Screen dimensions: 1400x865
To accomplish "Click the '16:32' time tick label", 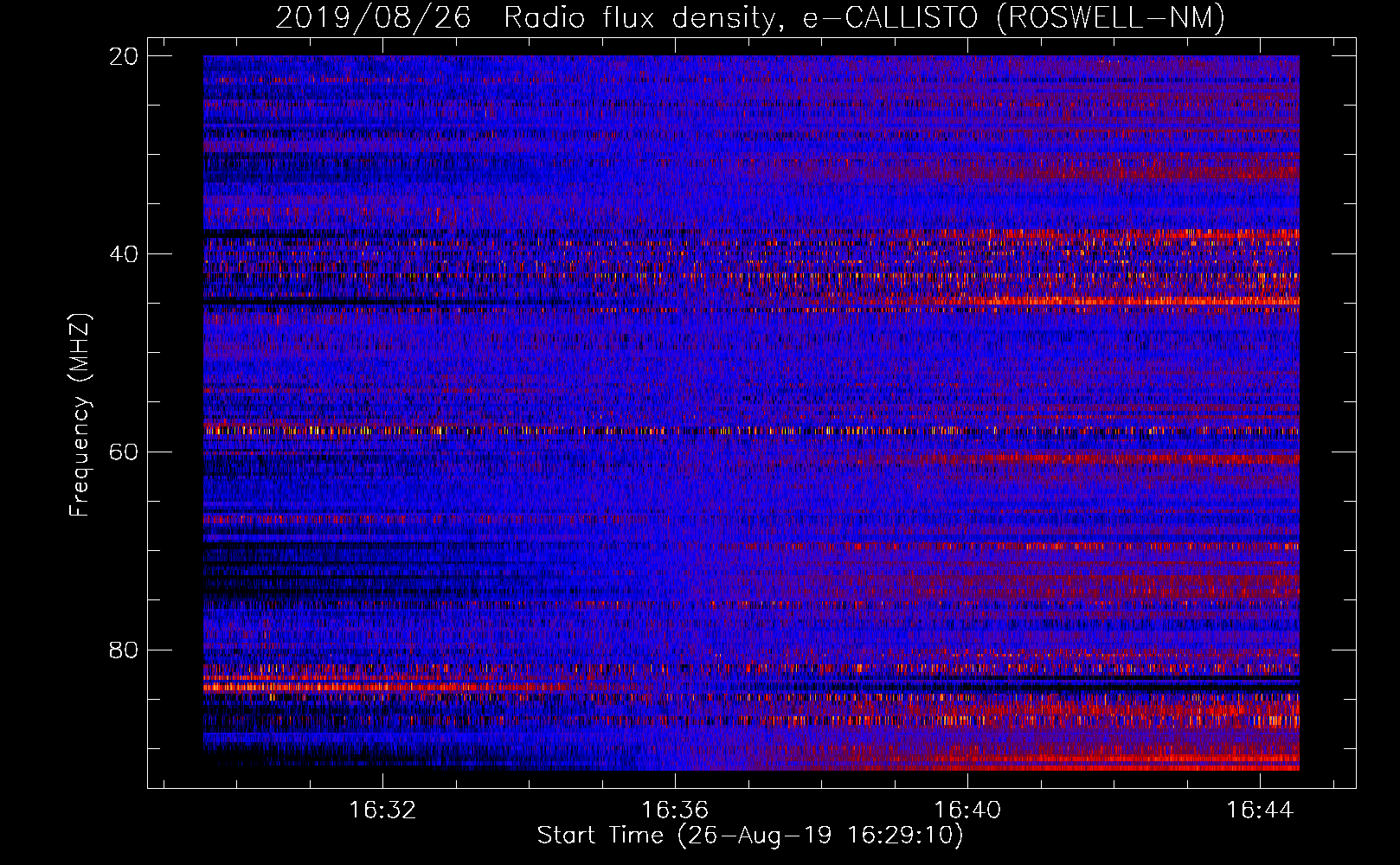I will click(x=382, y=811).
